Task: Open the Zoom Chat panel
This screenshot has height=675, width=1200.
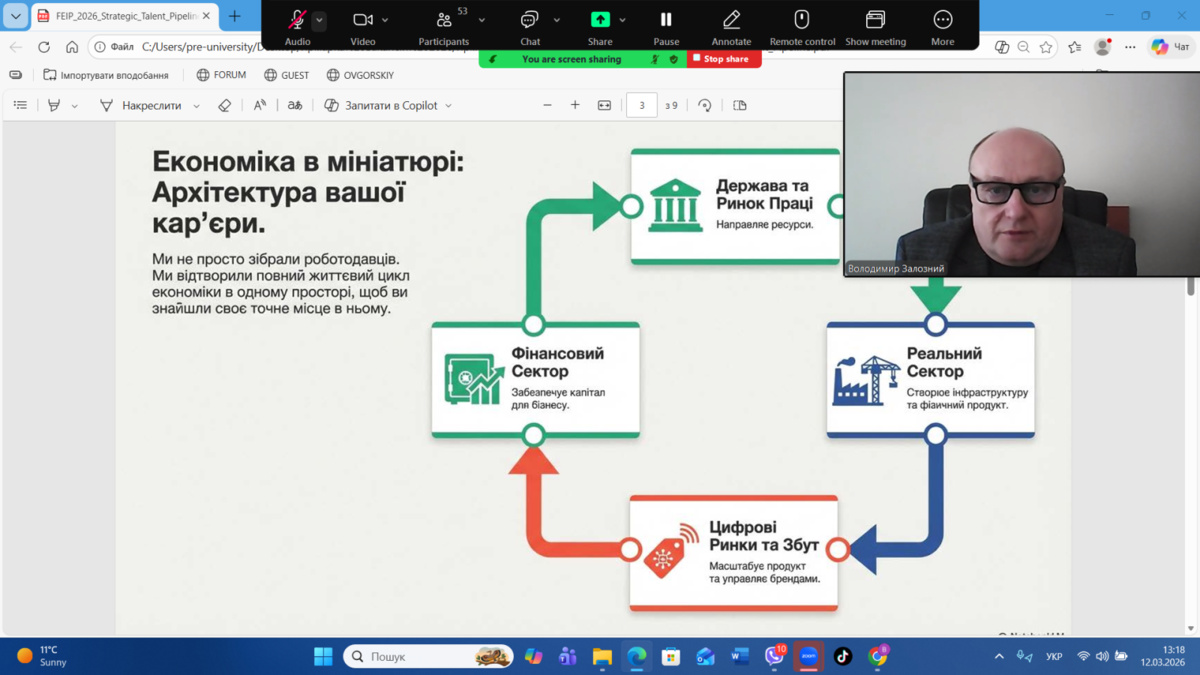Action: click(x=529, y=20)
